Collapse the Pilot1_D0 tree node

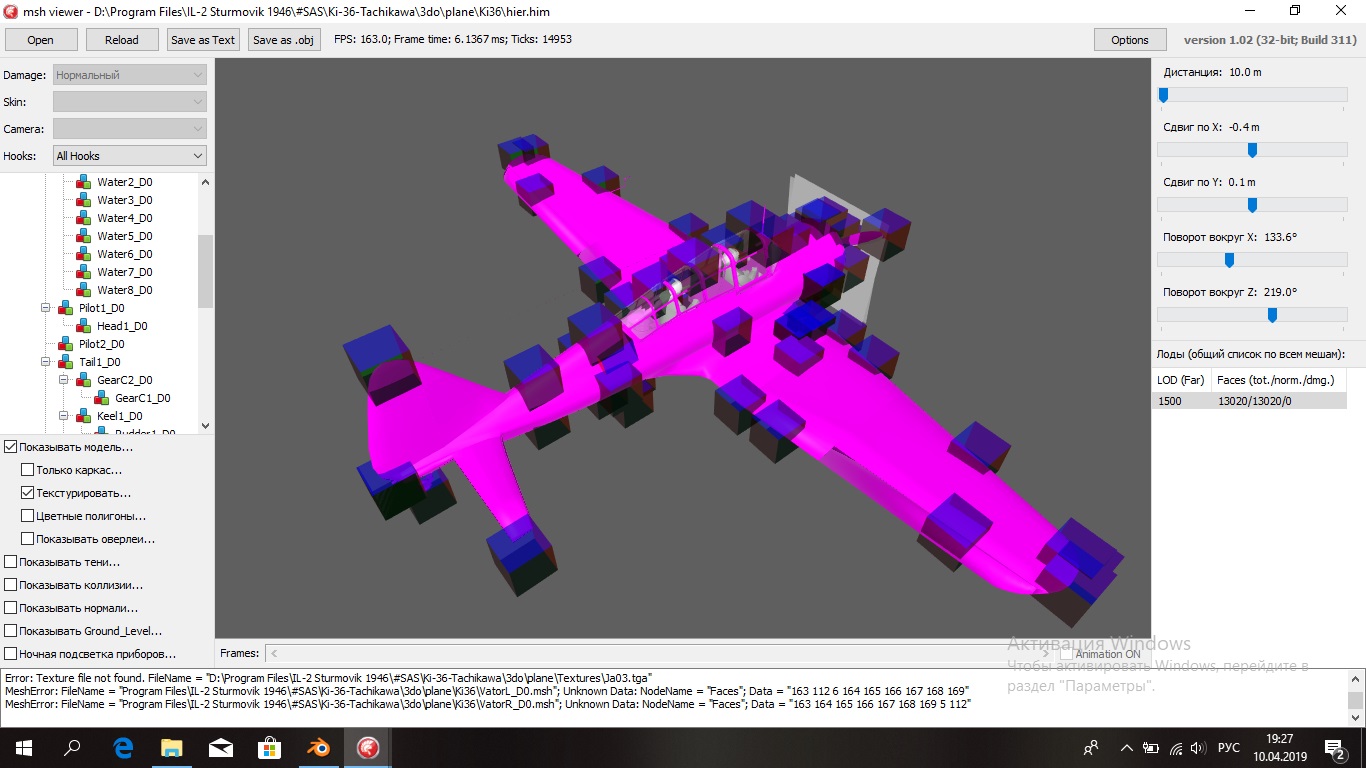coord(45,308)
